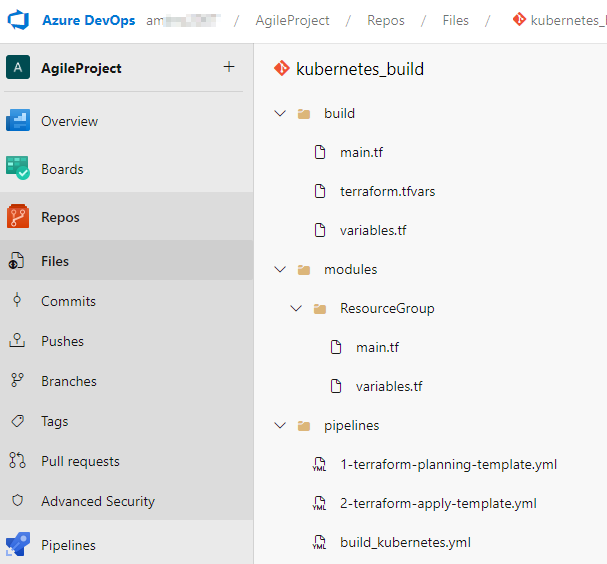Go to Pushes in sidebar

(x=62, y=341)
